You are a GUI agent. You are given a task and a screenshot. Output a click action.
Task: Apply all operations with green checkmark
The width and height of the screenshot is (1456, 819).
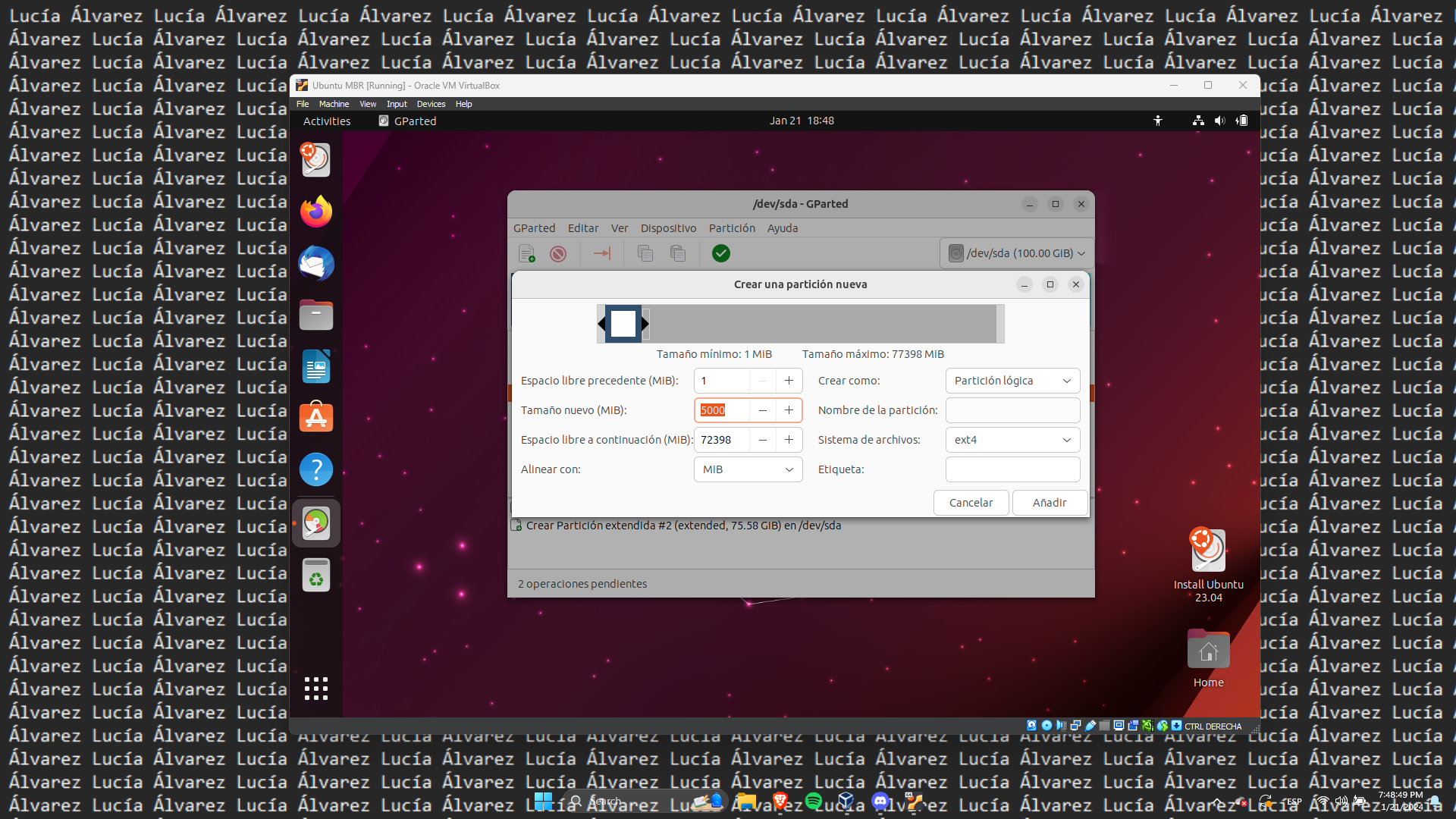click(721, 253)
